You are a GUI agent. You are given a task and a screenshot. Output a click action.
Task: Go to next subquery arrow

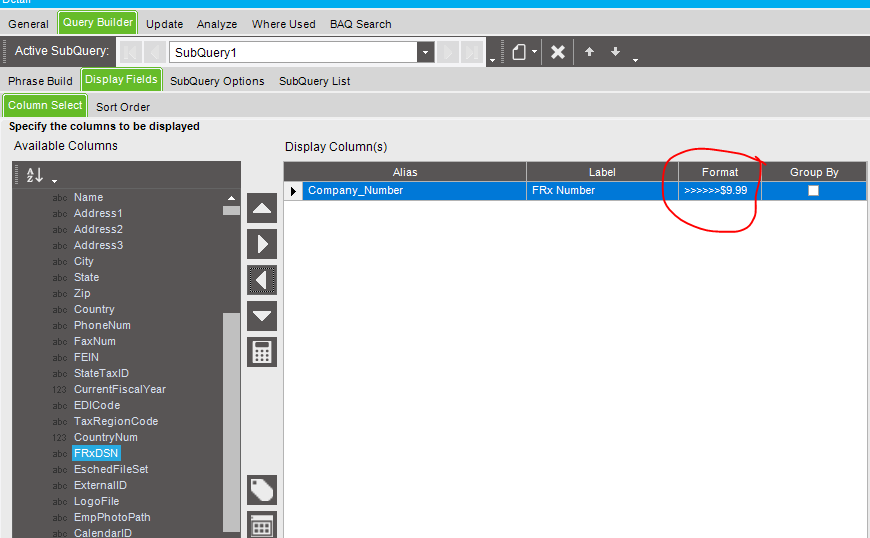pos(448,52)
